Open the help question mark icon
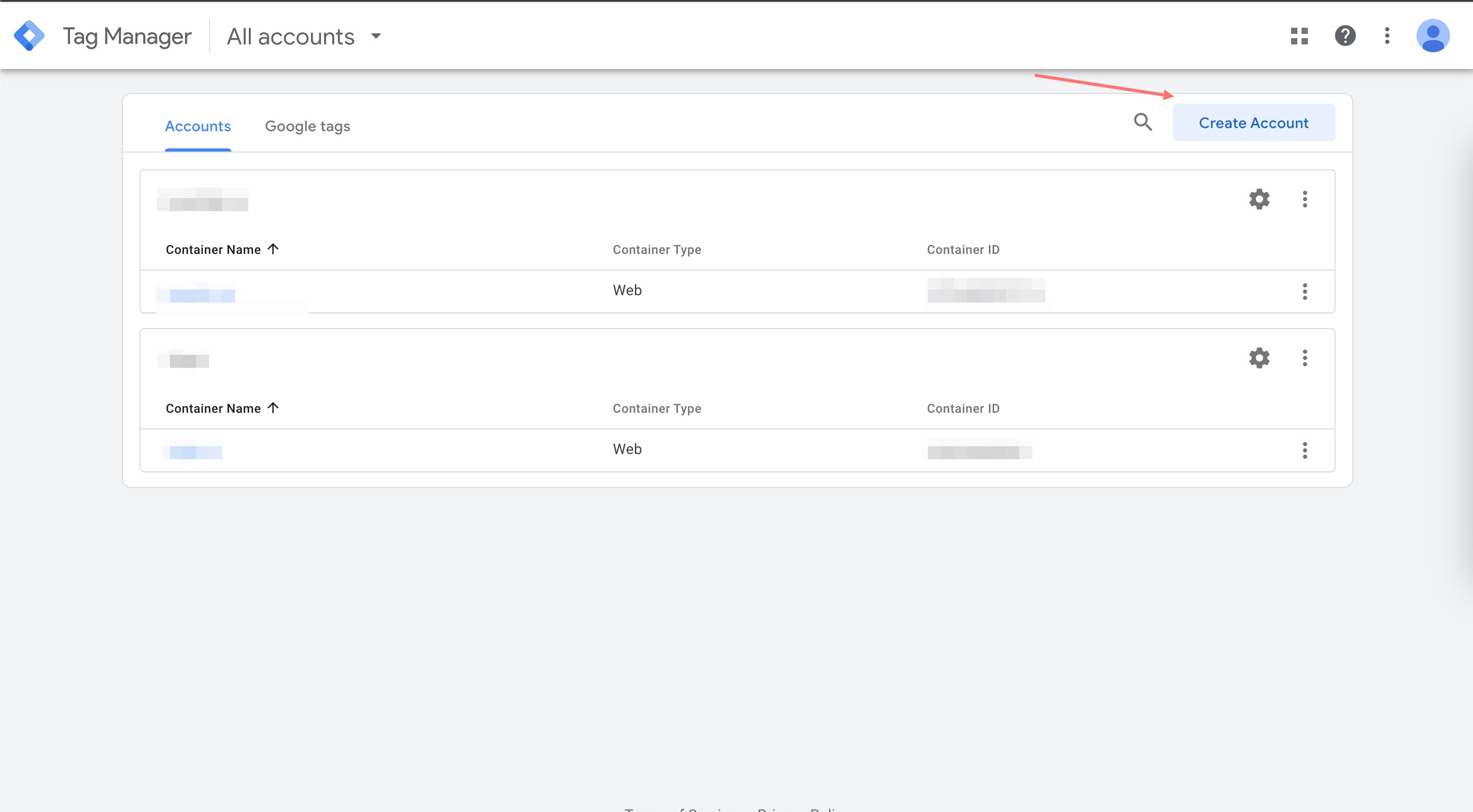This screenshot has height=812, width=1473. coord(1345,36)
